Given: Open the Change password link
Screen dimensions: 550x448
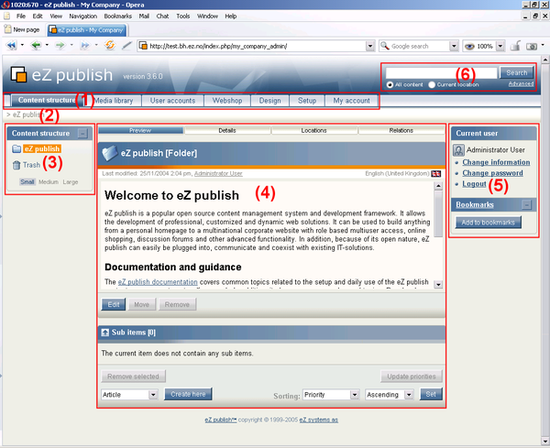Looking at the screenshot, I should 492,173.
